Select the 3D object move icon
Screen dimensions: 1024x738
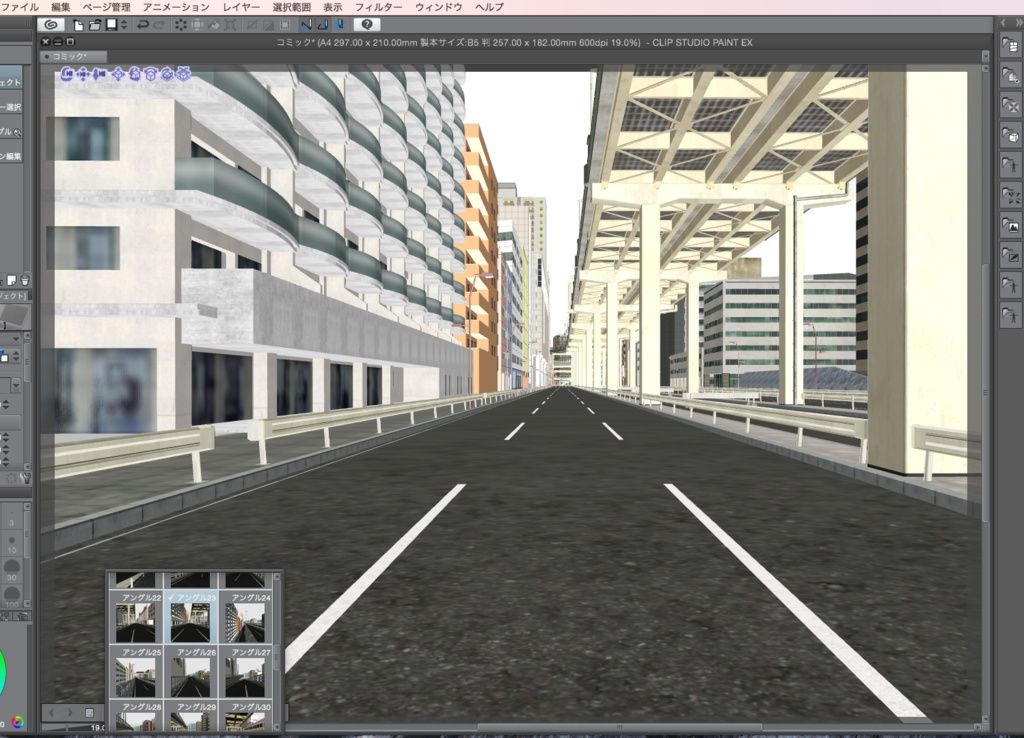point(118,74)
